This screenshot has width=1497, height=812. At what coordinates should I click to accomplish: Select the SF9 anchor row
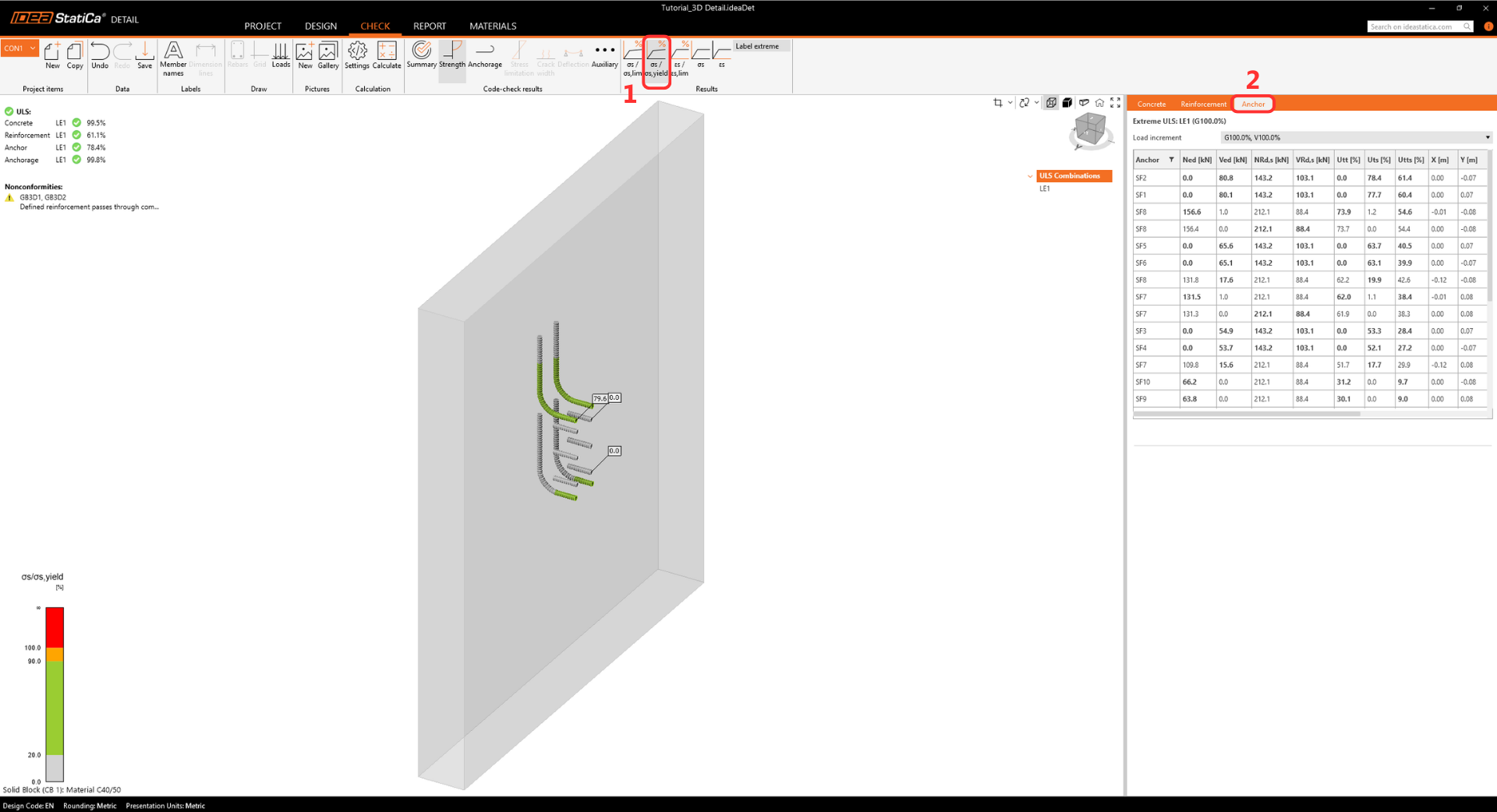[x=1310, y=400]
